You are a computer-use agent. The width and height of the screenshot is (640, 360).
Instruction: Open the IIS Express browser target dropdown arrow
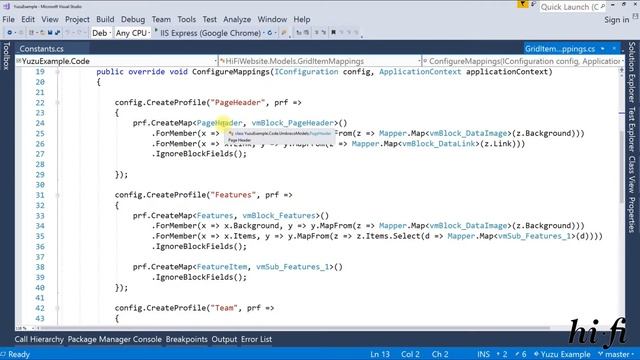[264, 33]
